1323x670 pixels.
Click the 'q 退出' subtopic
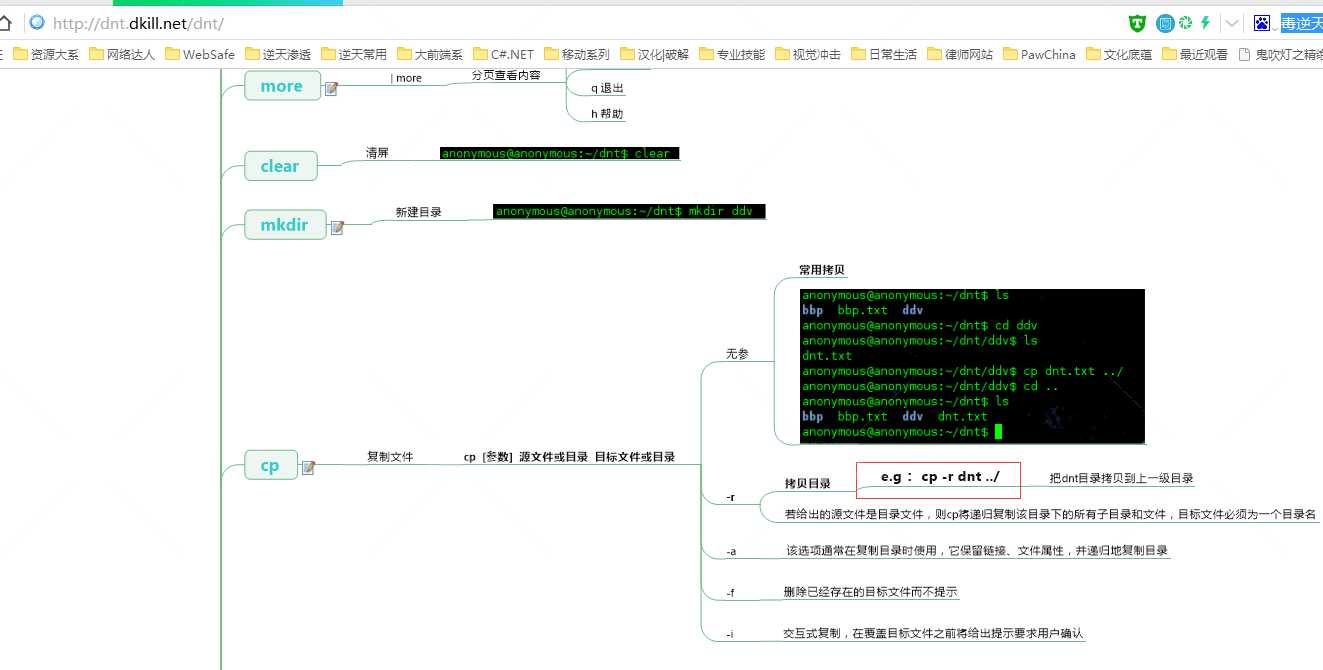(608, 88)
